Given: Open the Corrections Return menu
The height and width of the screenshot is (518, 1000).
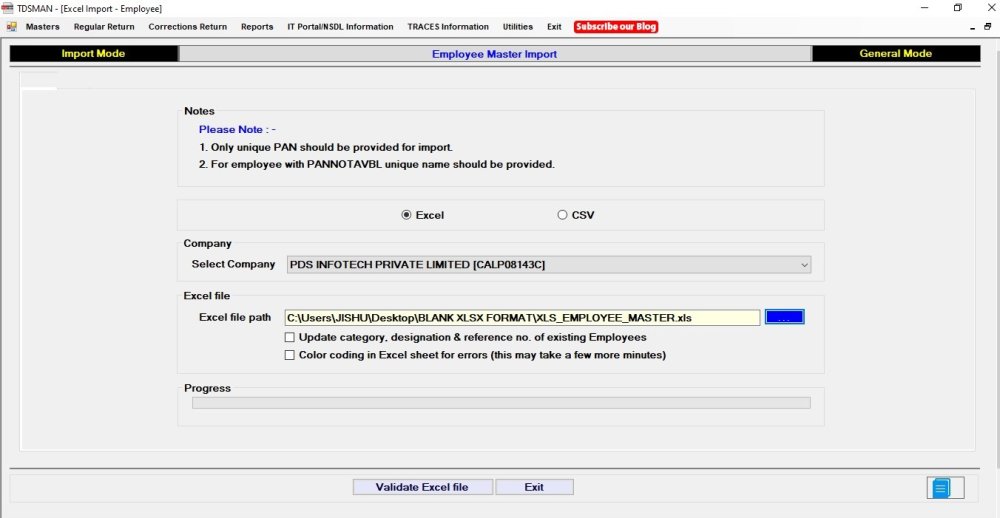Looking at the screenshot, I should tap(188, 27).
